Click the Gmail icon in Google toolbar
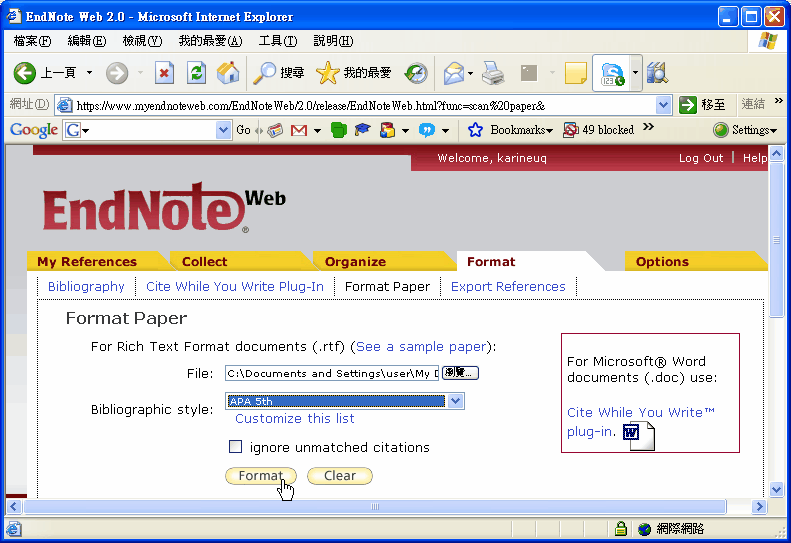This screenshot has width=791, height=543. (298, 130)
